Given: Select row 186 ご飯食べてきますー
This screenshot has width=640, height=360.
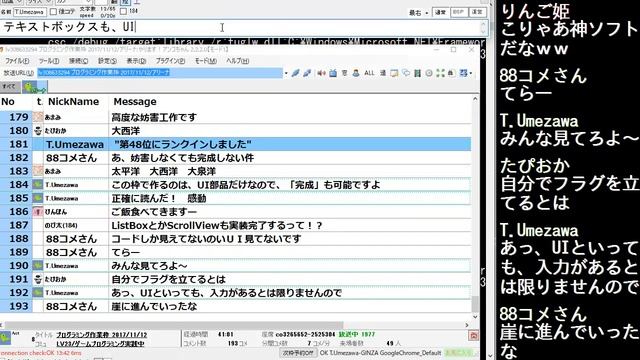Looking at the screenshot, I should (x=236, y=211).
